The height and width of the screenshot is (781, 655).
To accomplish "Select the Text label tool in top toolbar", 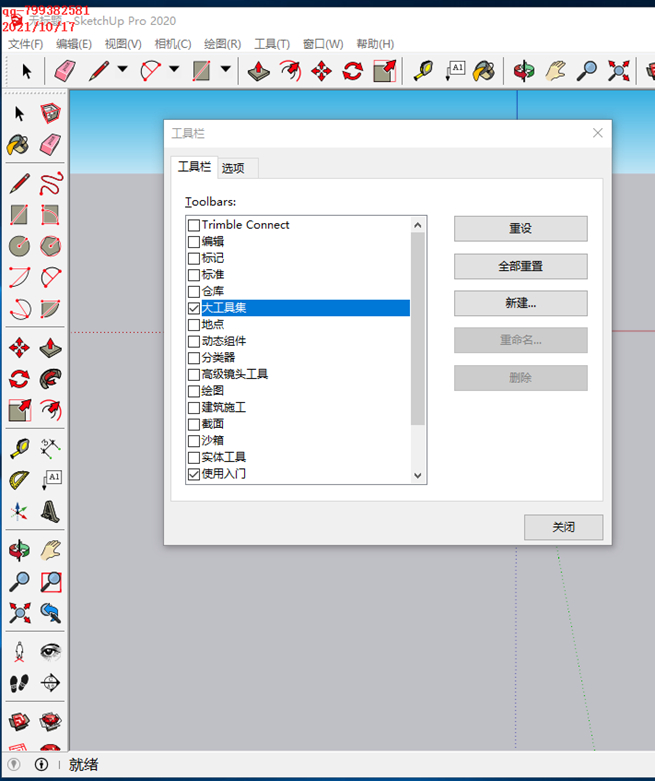I will pyautogui.click(x=455, y=71).
